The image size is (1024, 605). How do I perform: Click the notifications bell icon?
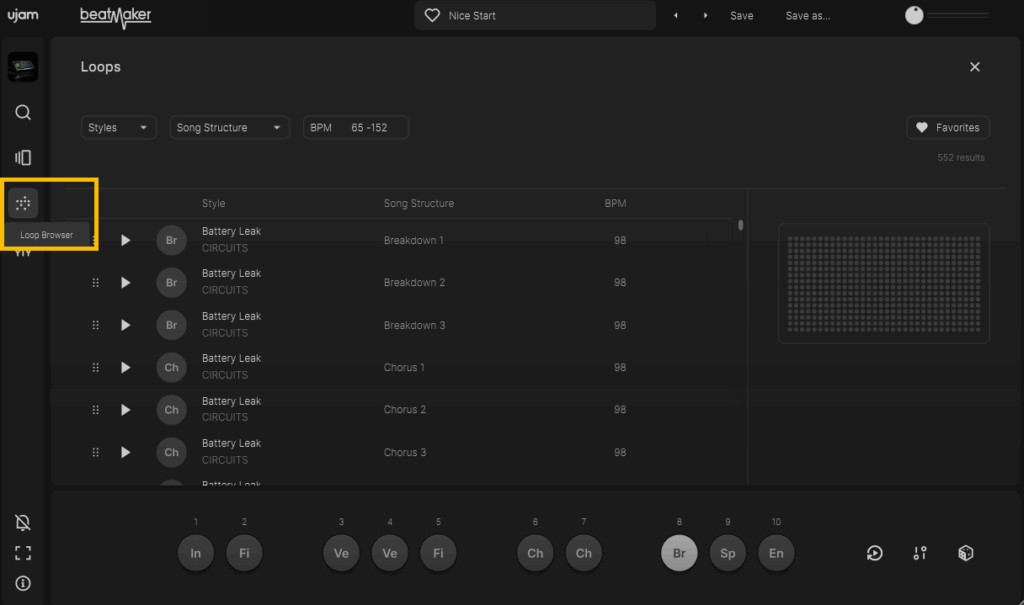(23, 523)
